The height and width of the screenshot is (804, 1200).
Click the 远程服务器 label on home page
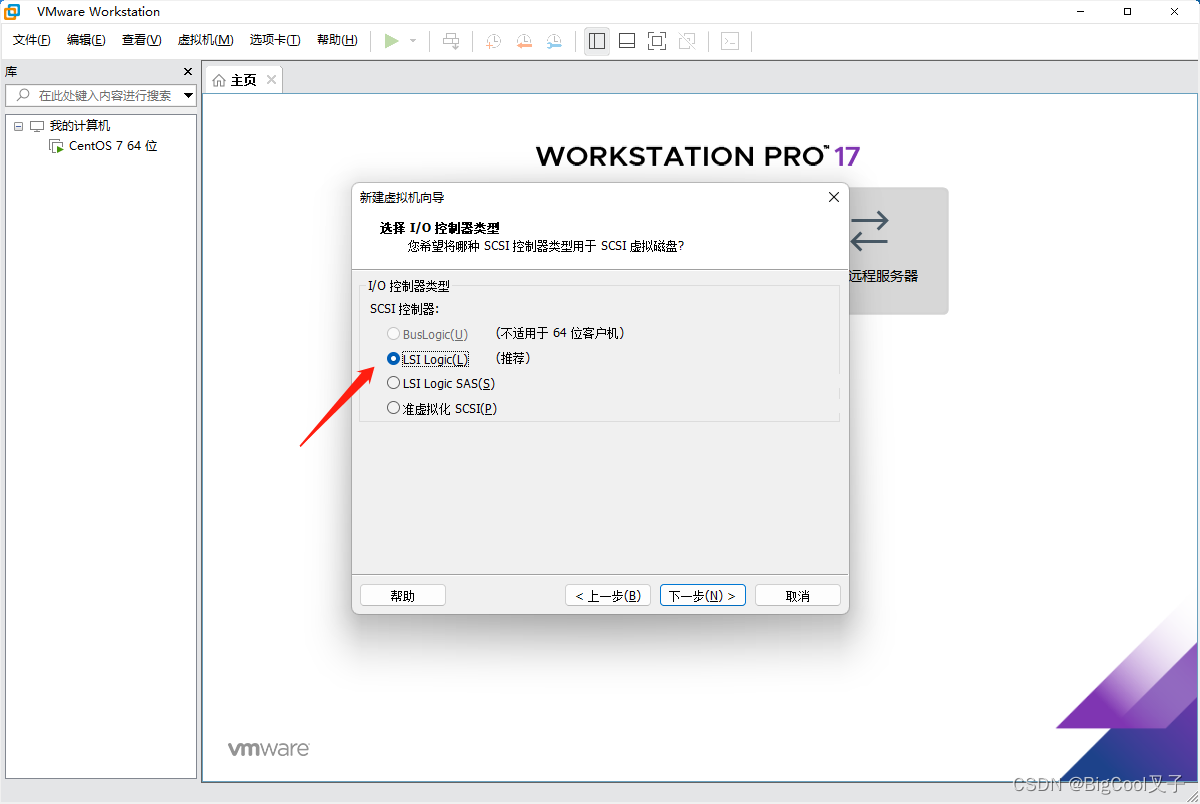pos(883,276)
